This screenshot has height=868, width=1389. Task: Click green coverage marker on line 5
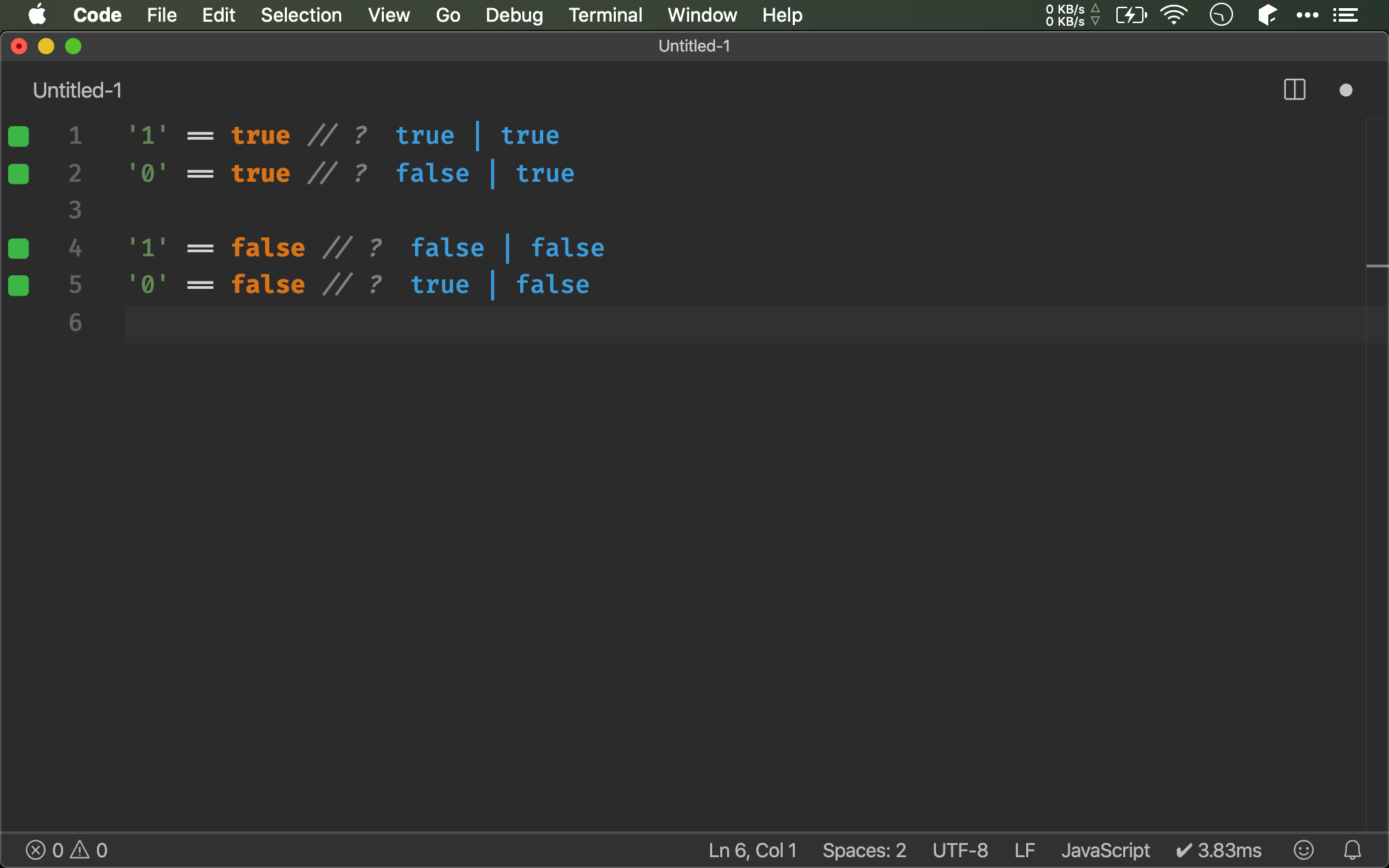coord(18,285)
